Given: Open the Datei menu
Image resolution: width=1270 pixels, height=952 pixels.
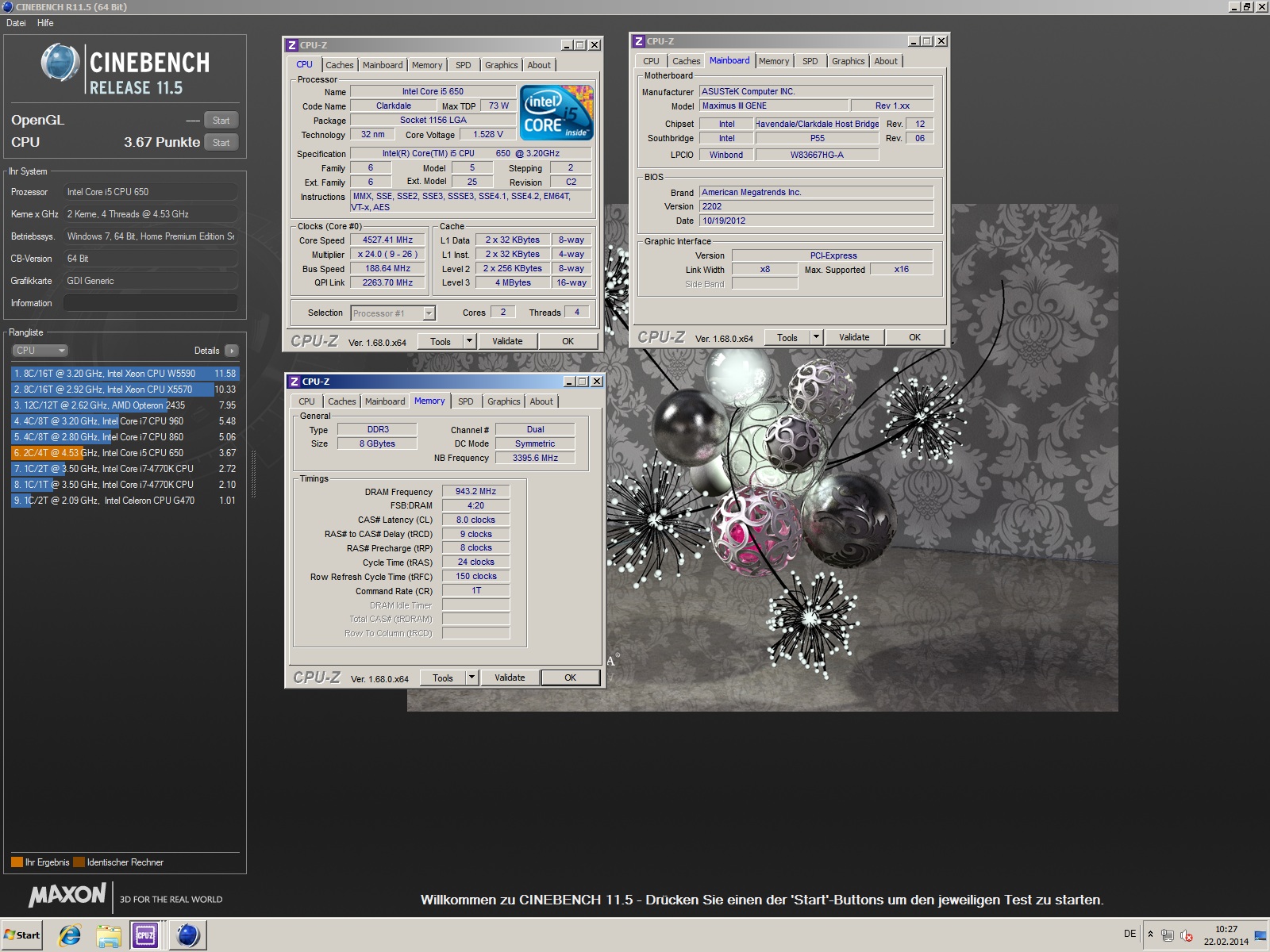Looking at the screenshot, I should (x=16, y=23).
